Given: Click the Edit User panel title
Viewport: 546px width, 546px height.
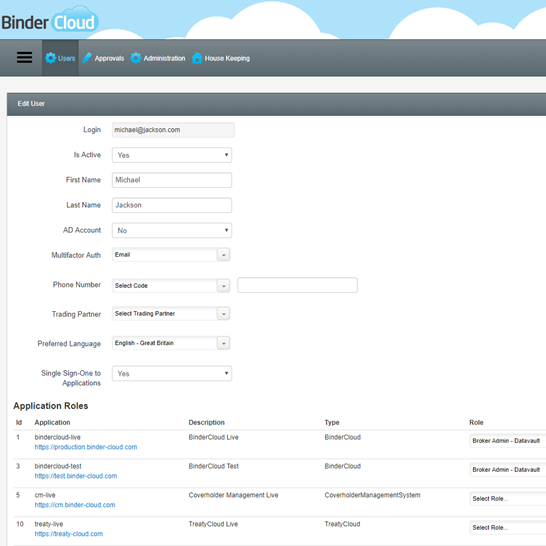Looking at the screenshot, I should 31,104.
